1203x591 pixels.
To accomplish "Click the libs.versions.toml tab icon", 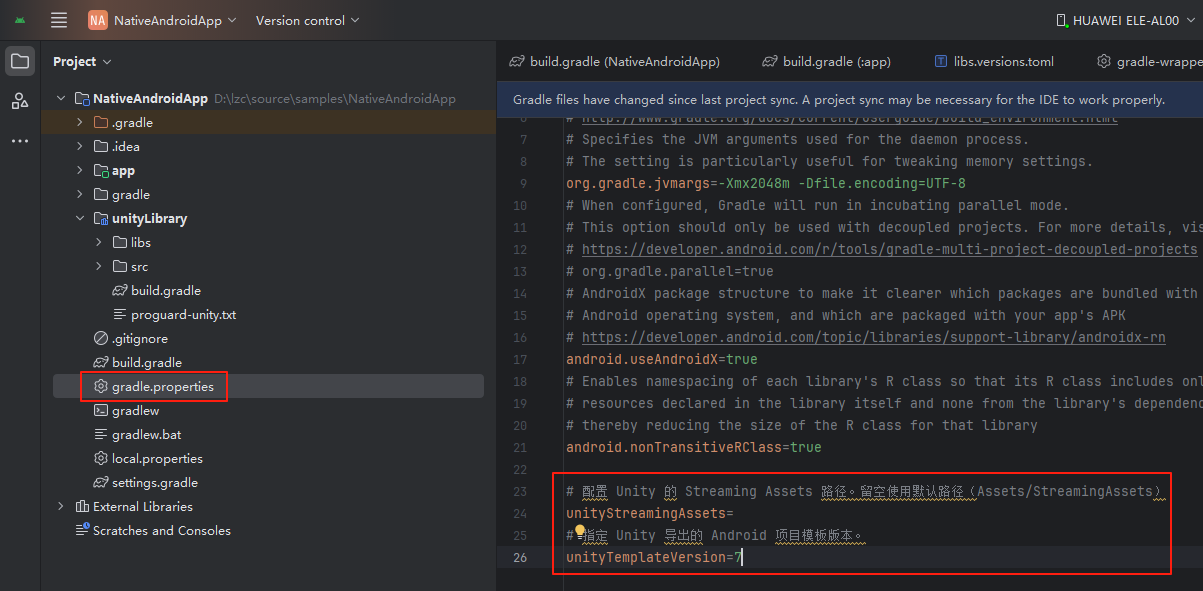I will point(941,61).
